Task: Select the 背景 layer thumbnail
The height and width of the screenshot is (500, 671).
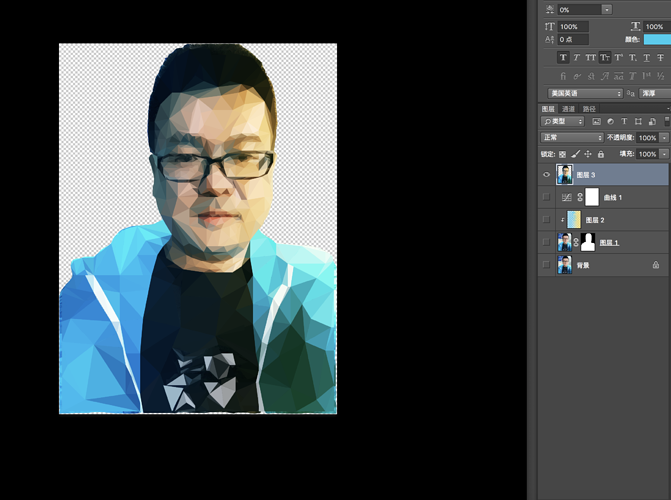Action: 564,265
